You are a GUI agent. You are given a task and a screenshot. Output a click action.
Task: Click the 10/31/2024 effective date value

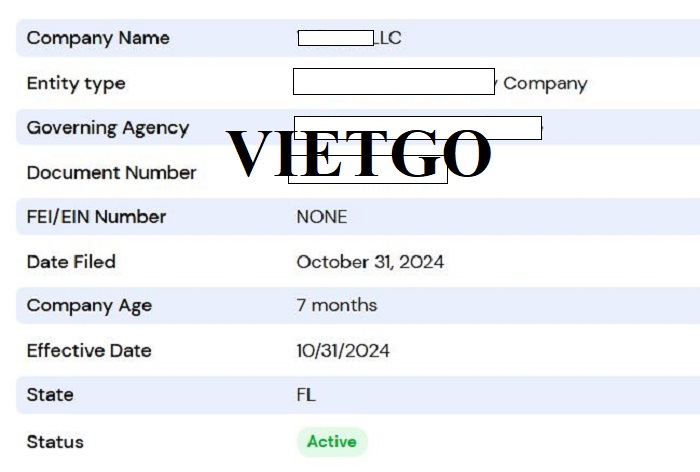(343, 351)
